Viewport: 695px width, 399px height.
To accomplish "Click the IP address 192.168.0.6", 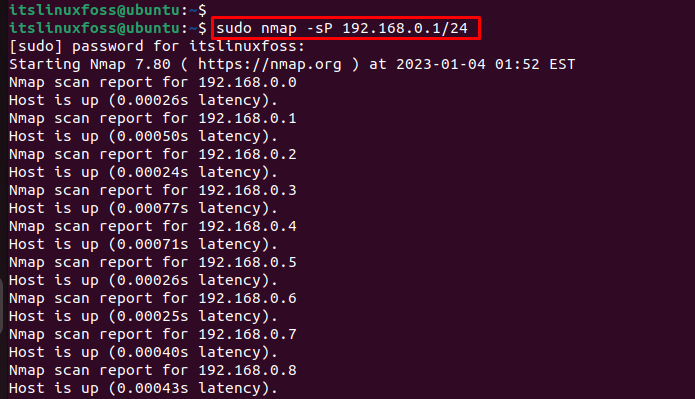I will [247, 298].
